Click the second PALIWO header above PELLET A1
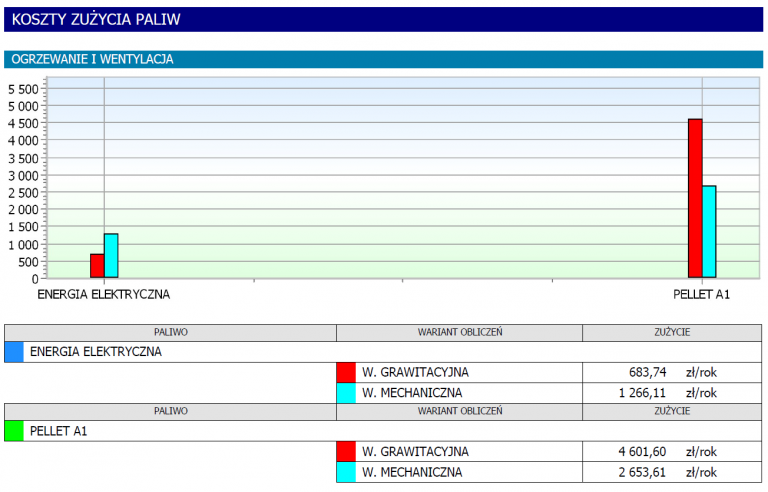Screen dimensions: 768x492 [170, 412]
